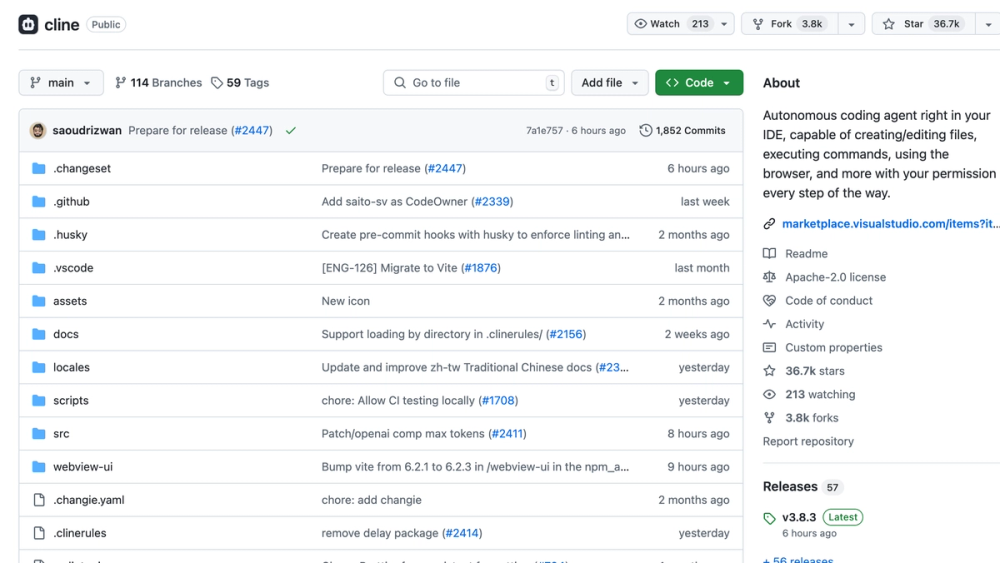Open 'chore: add changie' commit message
This screenshot has width=1000, height=563.
pos(371,500)
